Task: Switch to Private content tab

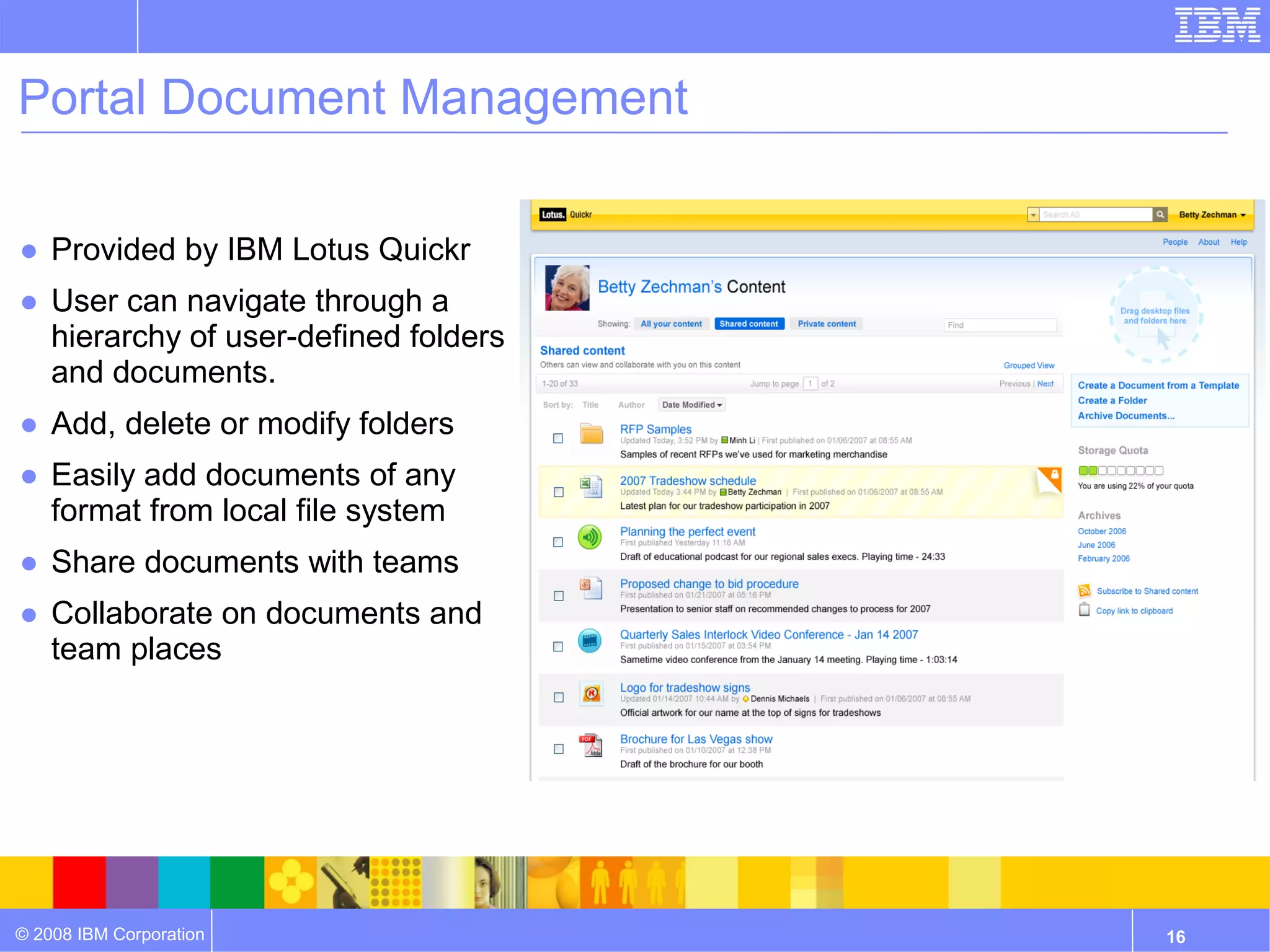Action: [827, 324]
